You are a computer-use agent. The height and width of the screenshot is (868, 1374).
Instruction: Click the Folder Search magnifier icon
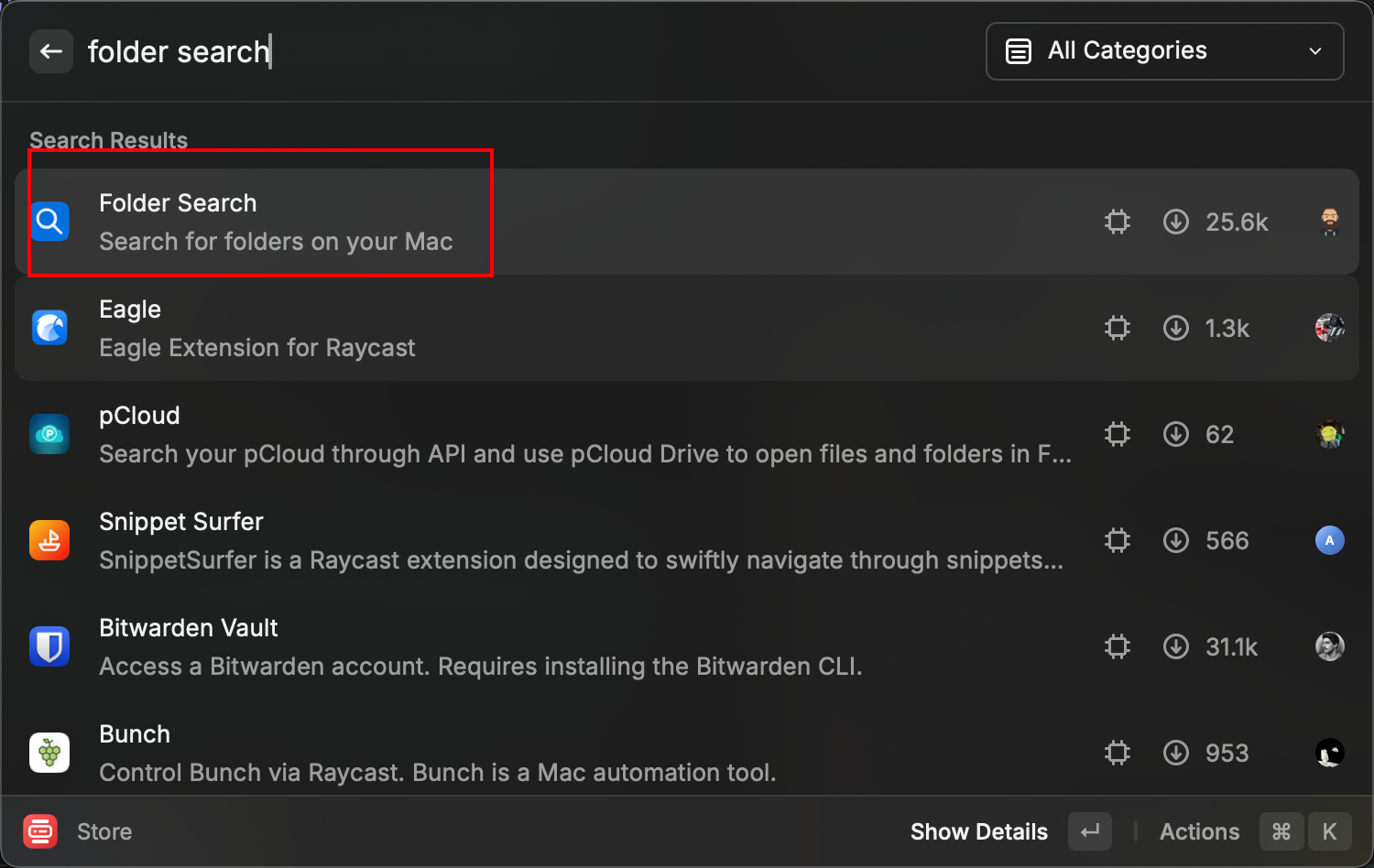(x=49, y=222)
